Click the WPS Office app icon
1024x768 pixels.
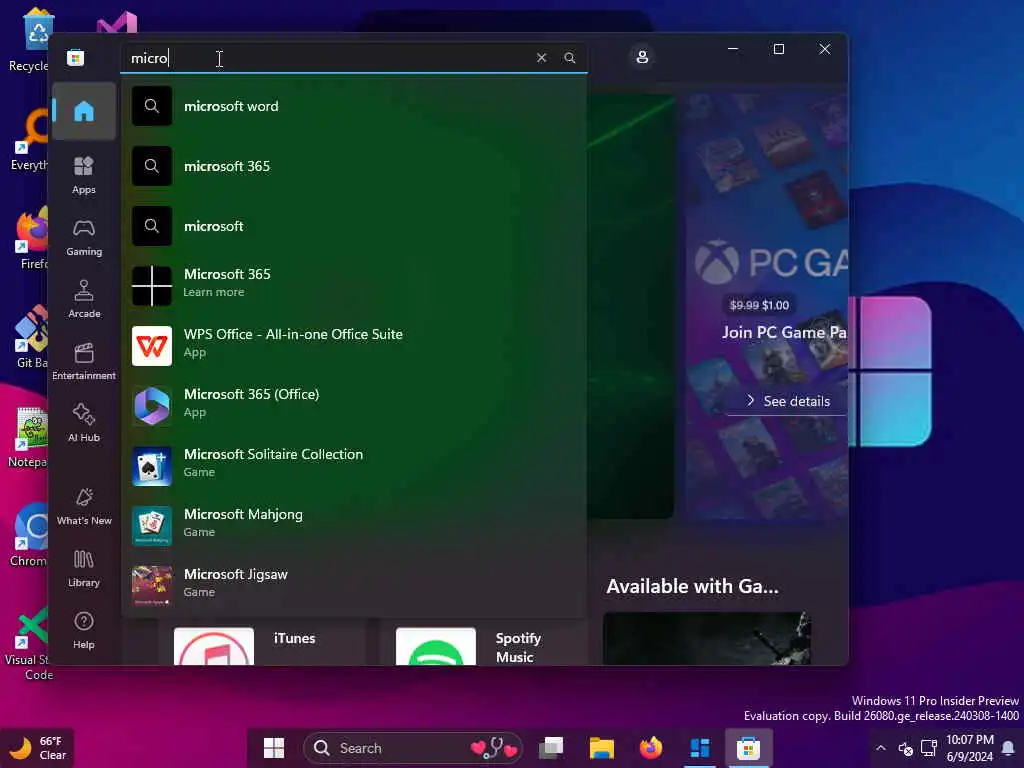click(152, 345)
